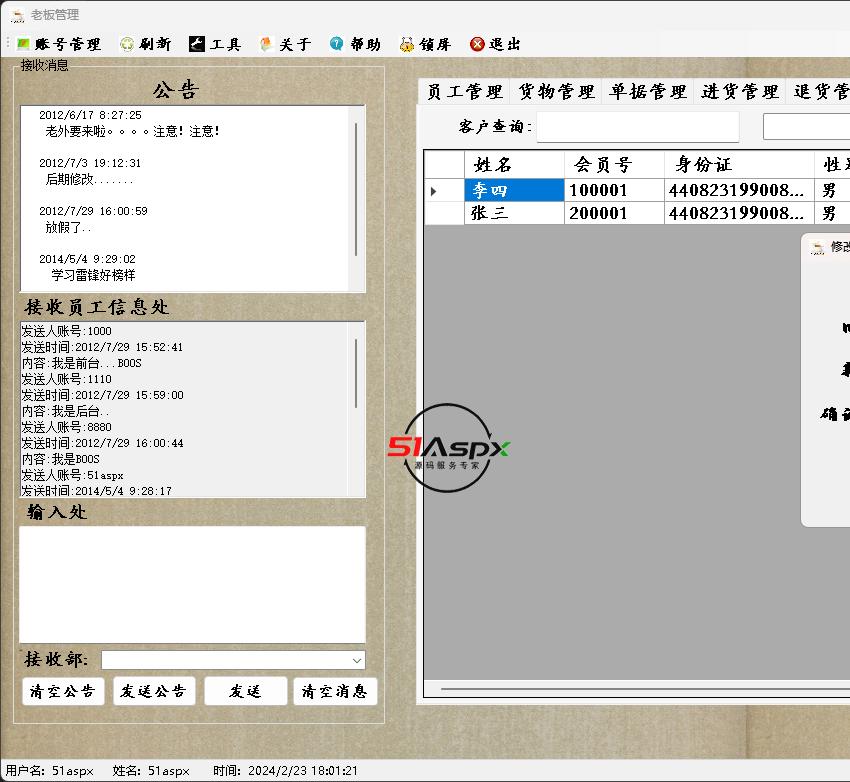This screenshot has width=850, height=782.
Task: Click the 后期修改 announcement line
Action: click(89, 179)
